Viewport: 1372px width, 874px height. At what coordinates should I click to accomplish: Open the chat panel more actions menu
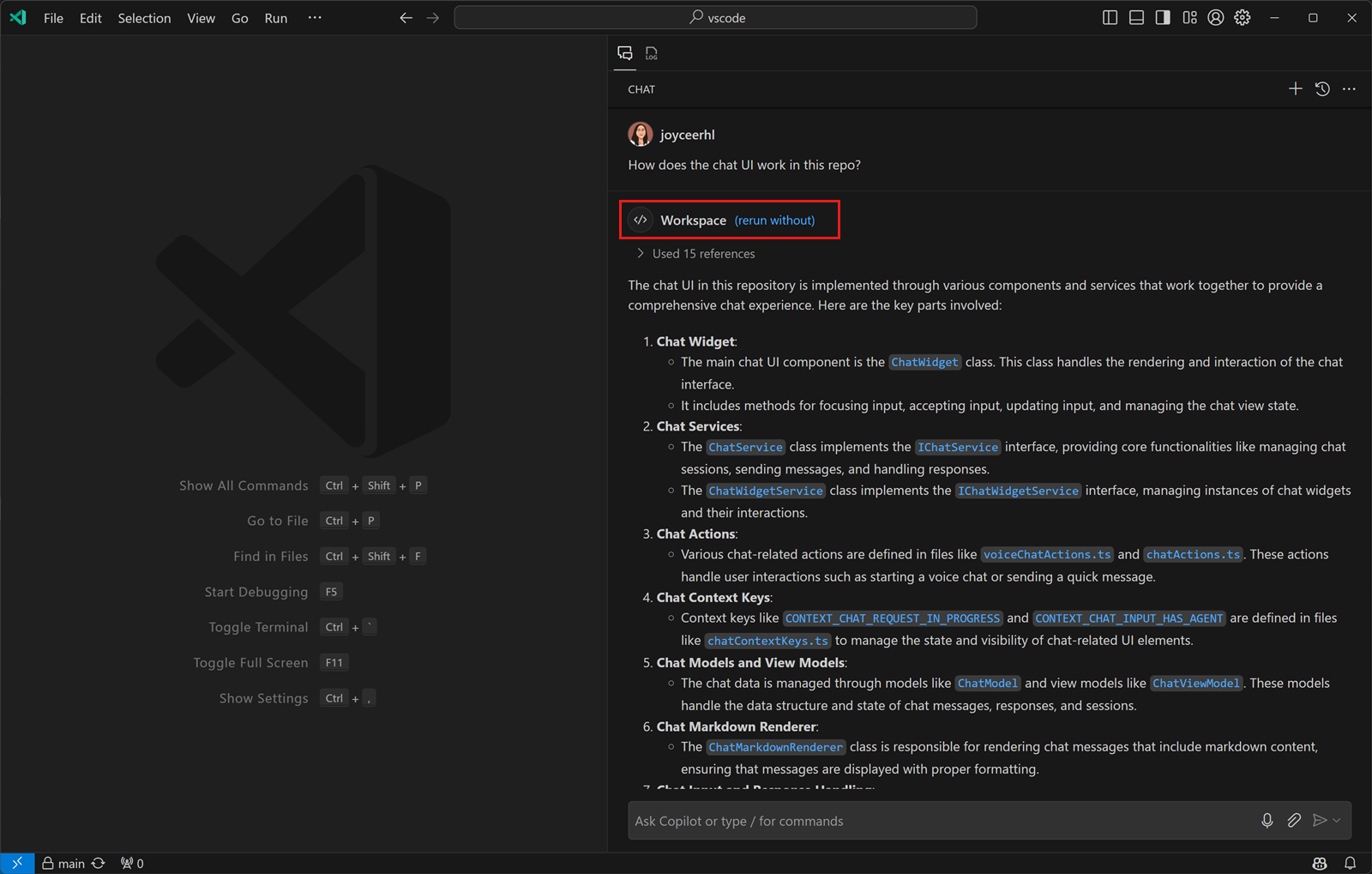click(1349, 88)
